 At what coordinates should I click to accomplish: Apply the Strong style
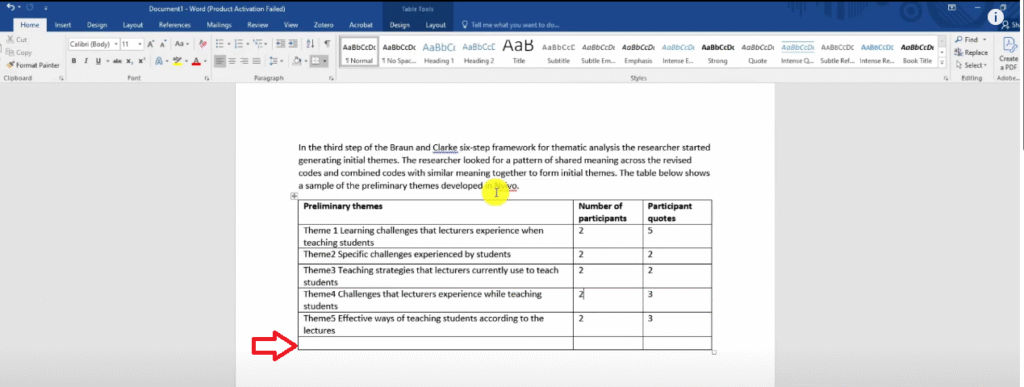coord(718,53)
